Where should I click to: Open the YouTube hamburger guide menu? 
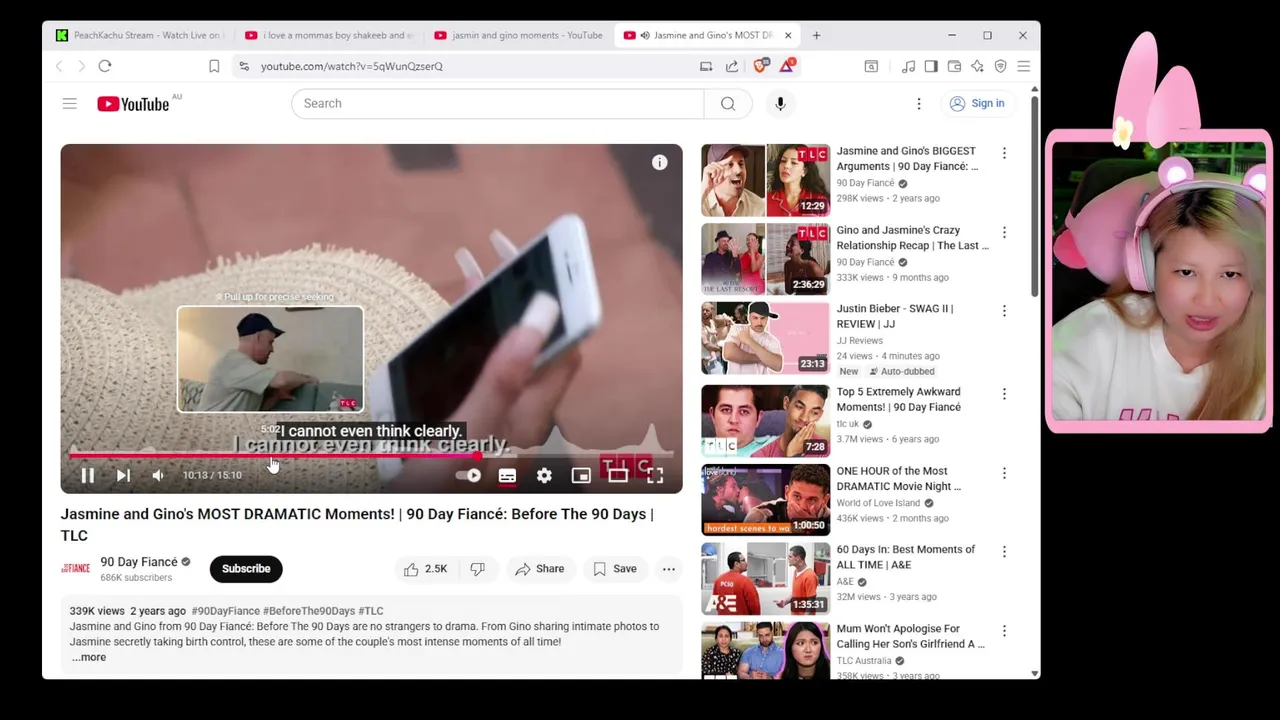tap(69, 103)
